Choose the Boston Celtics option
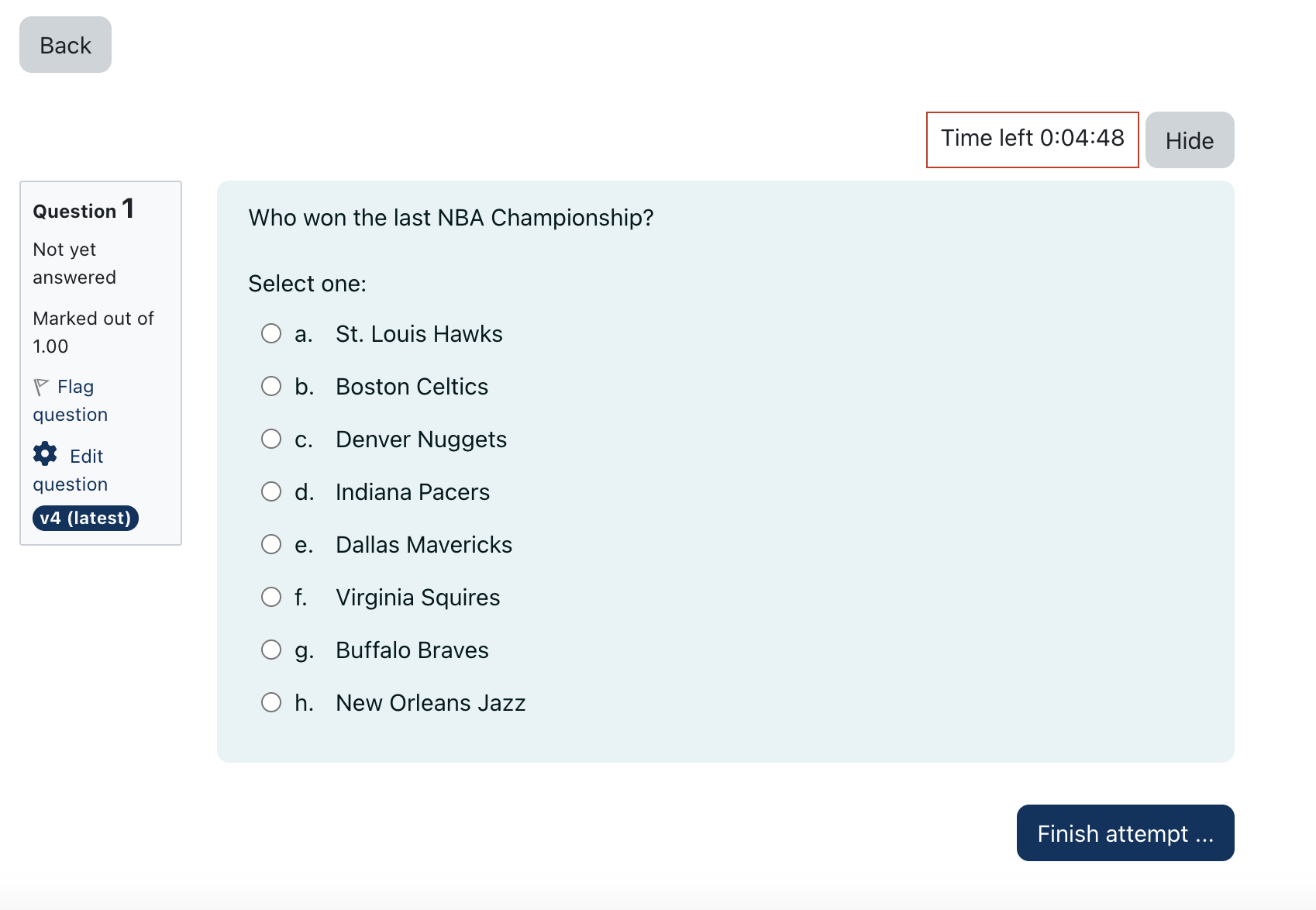Viewport: 1316px width, 910px height. click(x=271, y=387)
